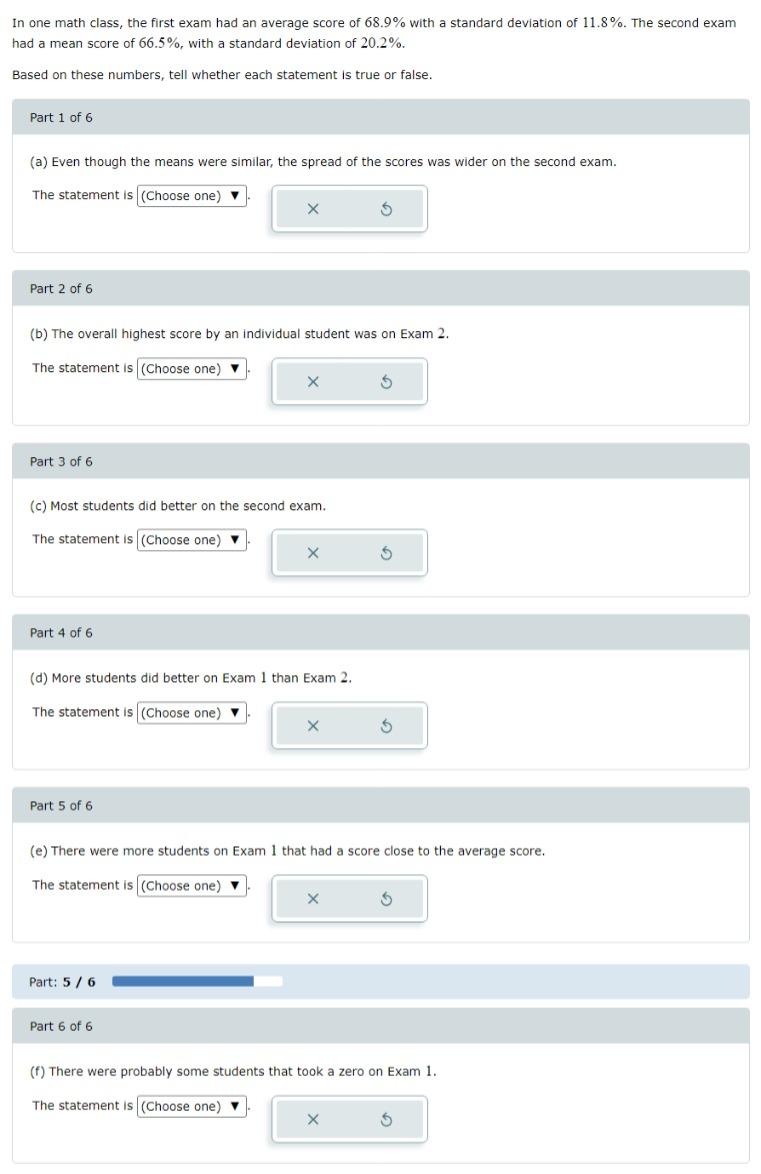761x1174 pixels.
Task: Click the X clear icon in Part 1
Action: [313, 208]
